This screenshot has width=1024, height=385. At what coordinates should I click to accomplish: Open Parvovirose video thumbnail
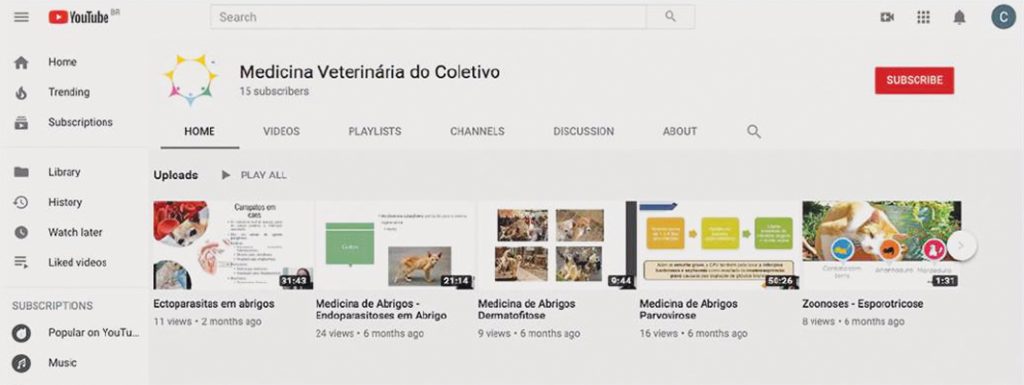(718, 245)
